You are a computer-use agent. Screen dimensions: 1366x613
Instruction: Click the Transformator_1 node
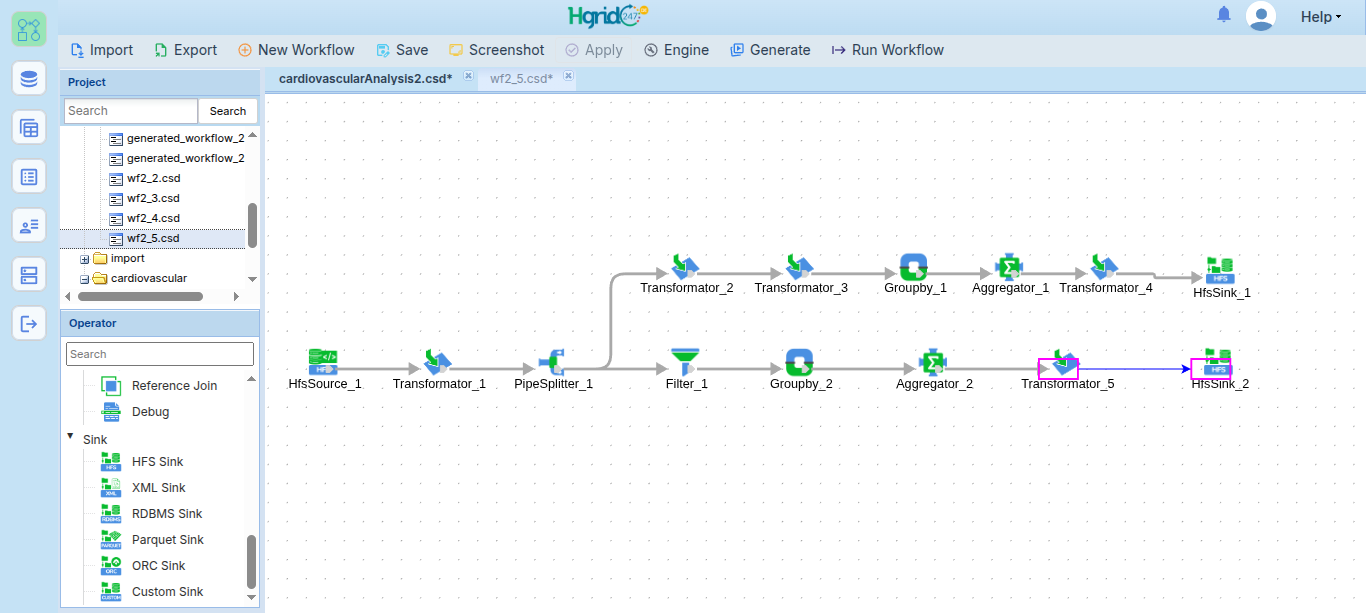click(438, 361)
